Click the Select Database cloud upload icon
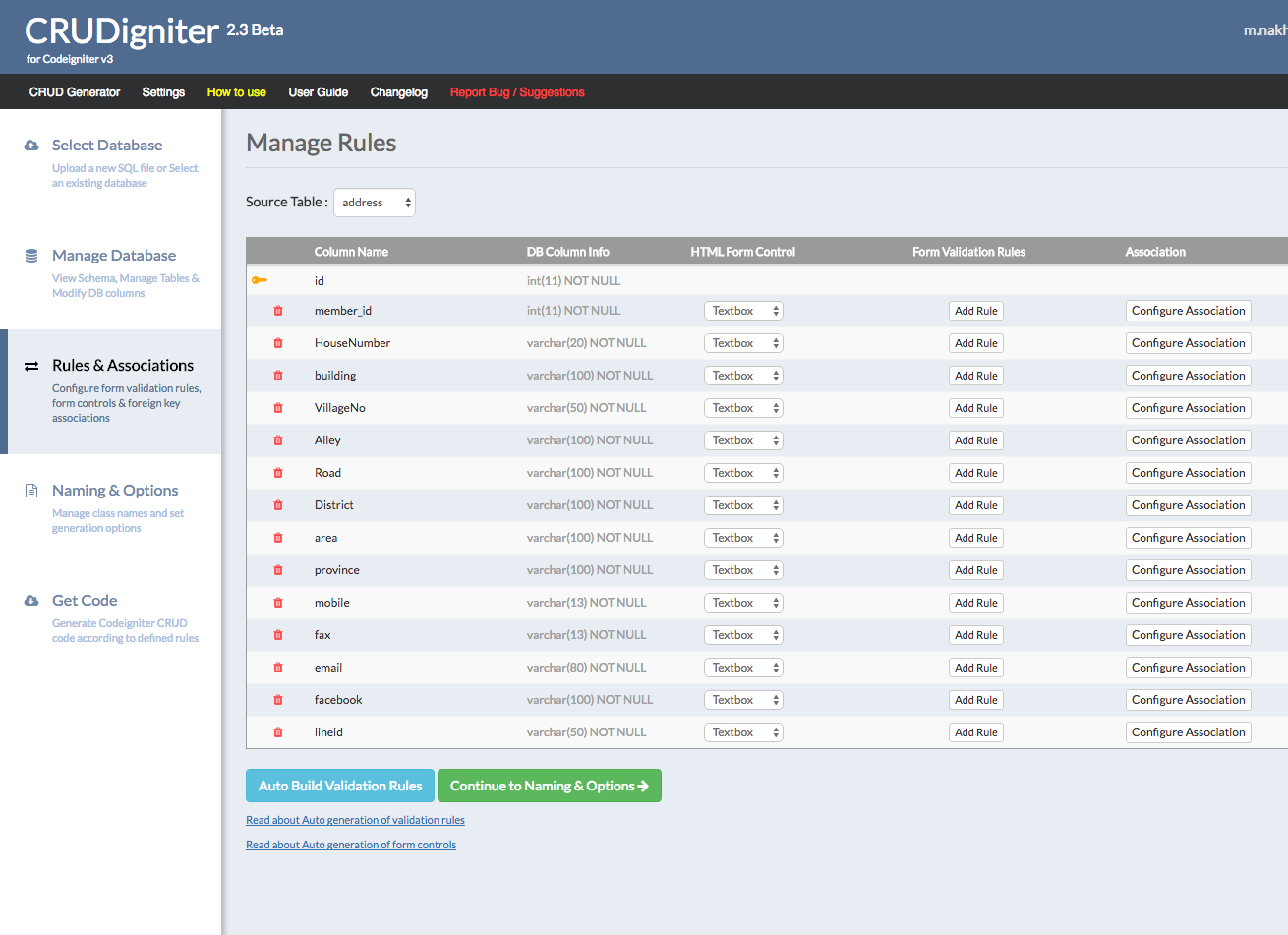This screenshot has height=935, width=1288. [31, 146]
